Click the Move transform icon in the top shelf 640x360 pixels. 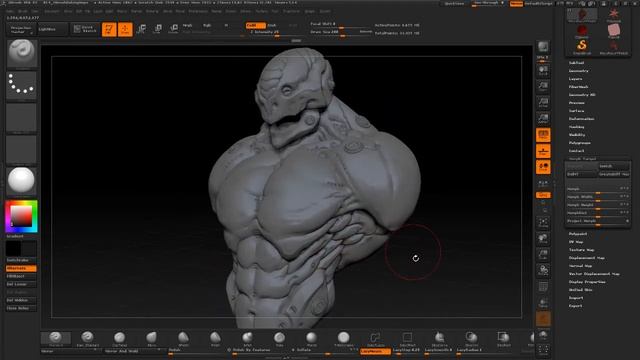click(141, 29)
